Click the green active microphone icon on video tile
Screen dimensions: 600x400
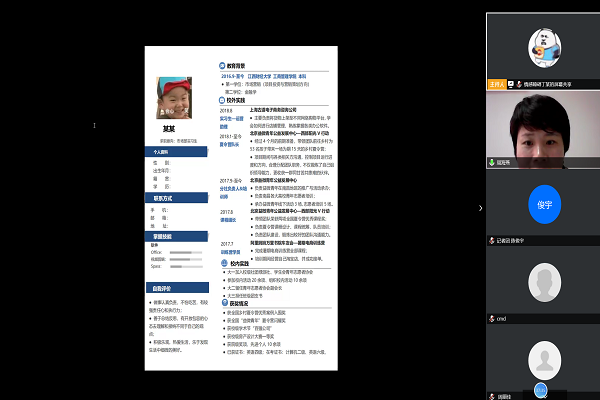coord(492,162)
